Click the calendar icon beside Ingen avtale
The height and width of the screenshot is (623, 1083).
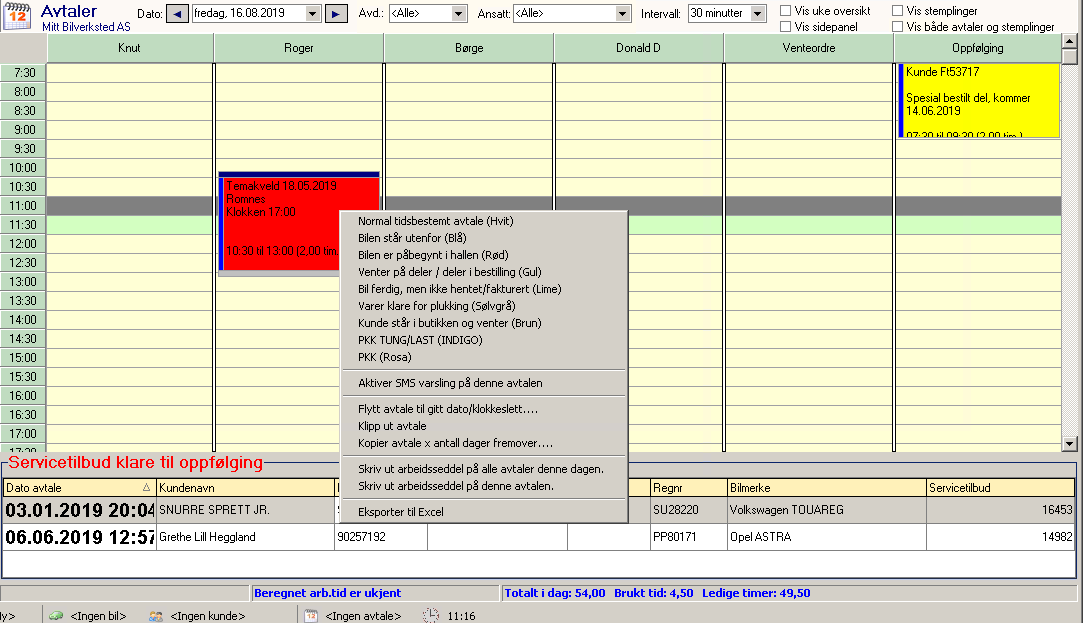click(311, 615)
